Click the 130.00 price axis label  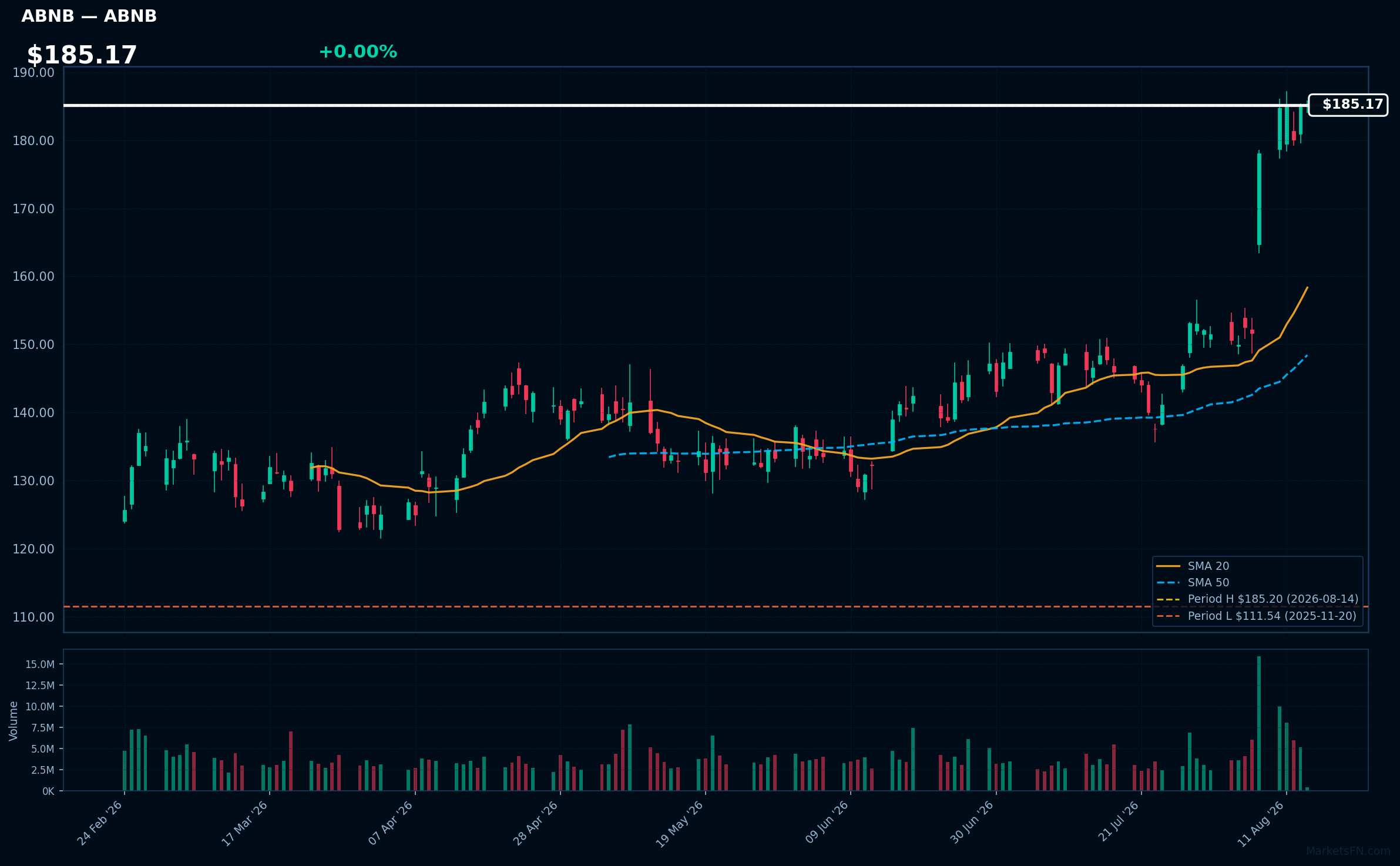point(33,481)
